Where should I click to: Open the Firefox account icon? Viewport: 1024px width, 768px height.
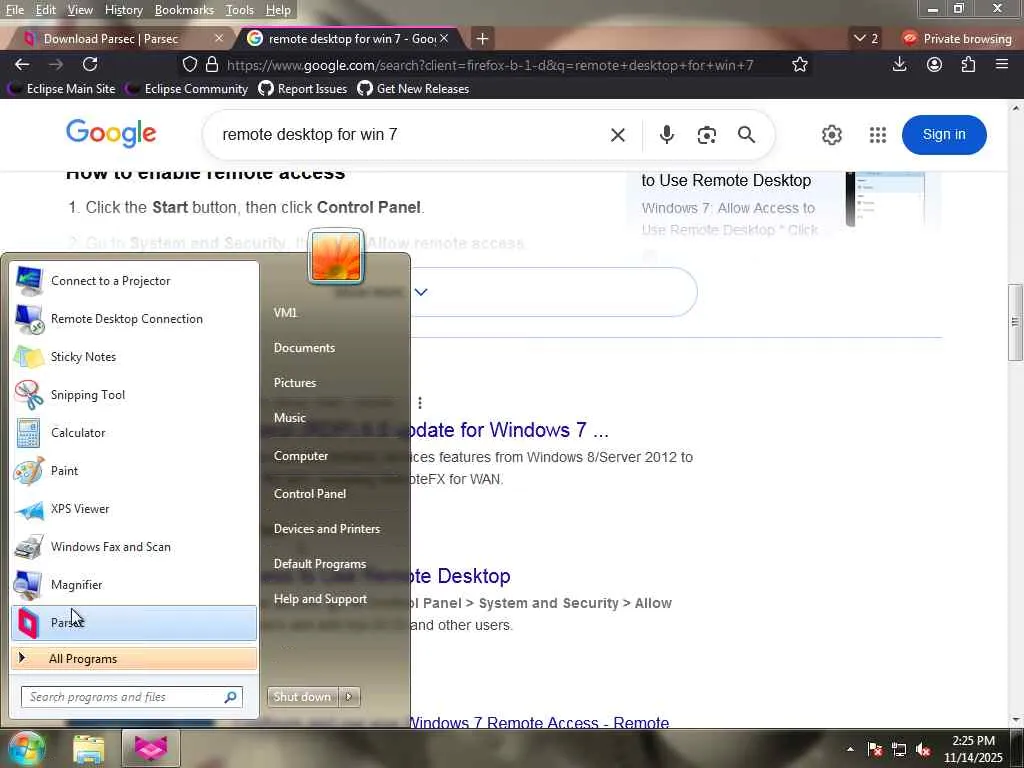[x=935, y=64]
